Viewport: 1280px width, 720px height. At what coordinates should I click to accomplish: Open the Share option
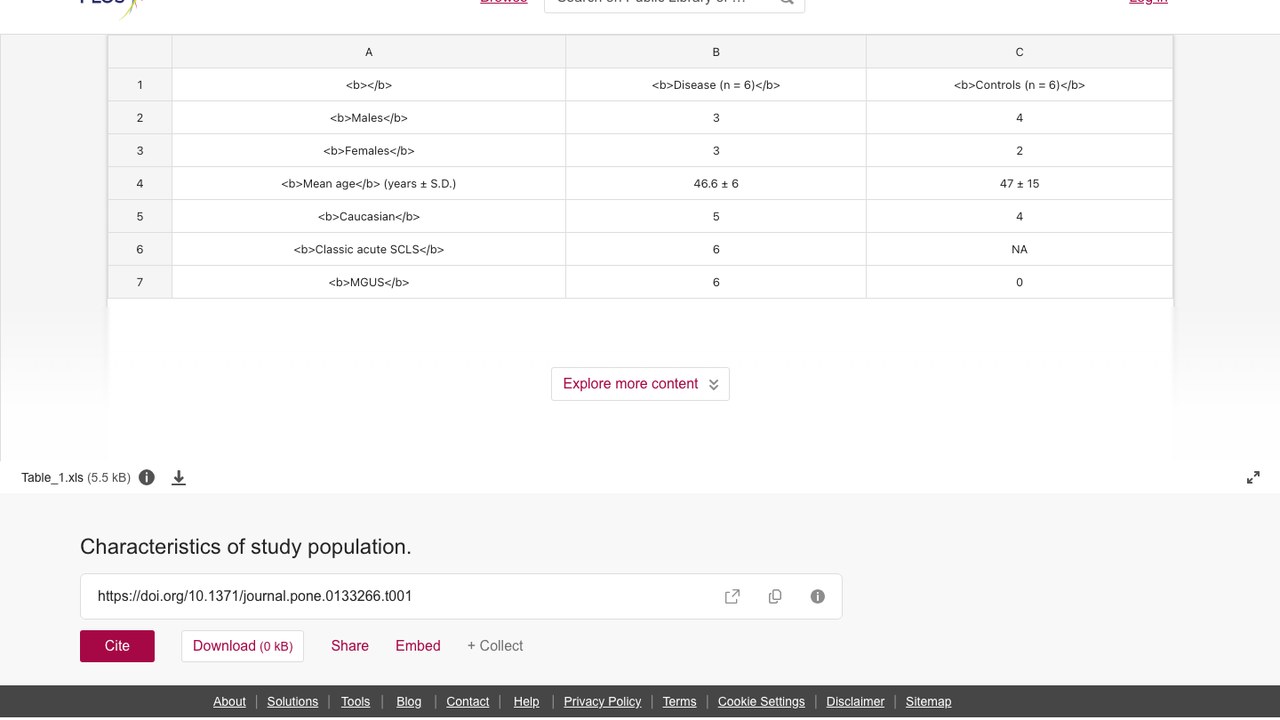350,646
